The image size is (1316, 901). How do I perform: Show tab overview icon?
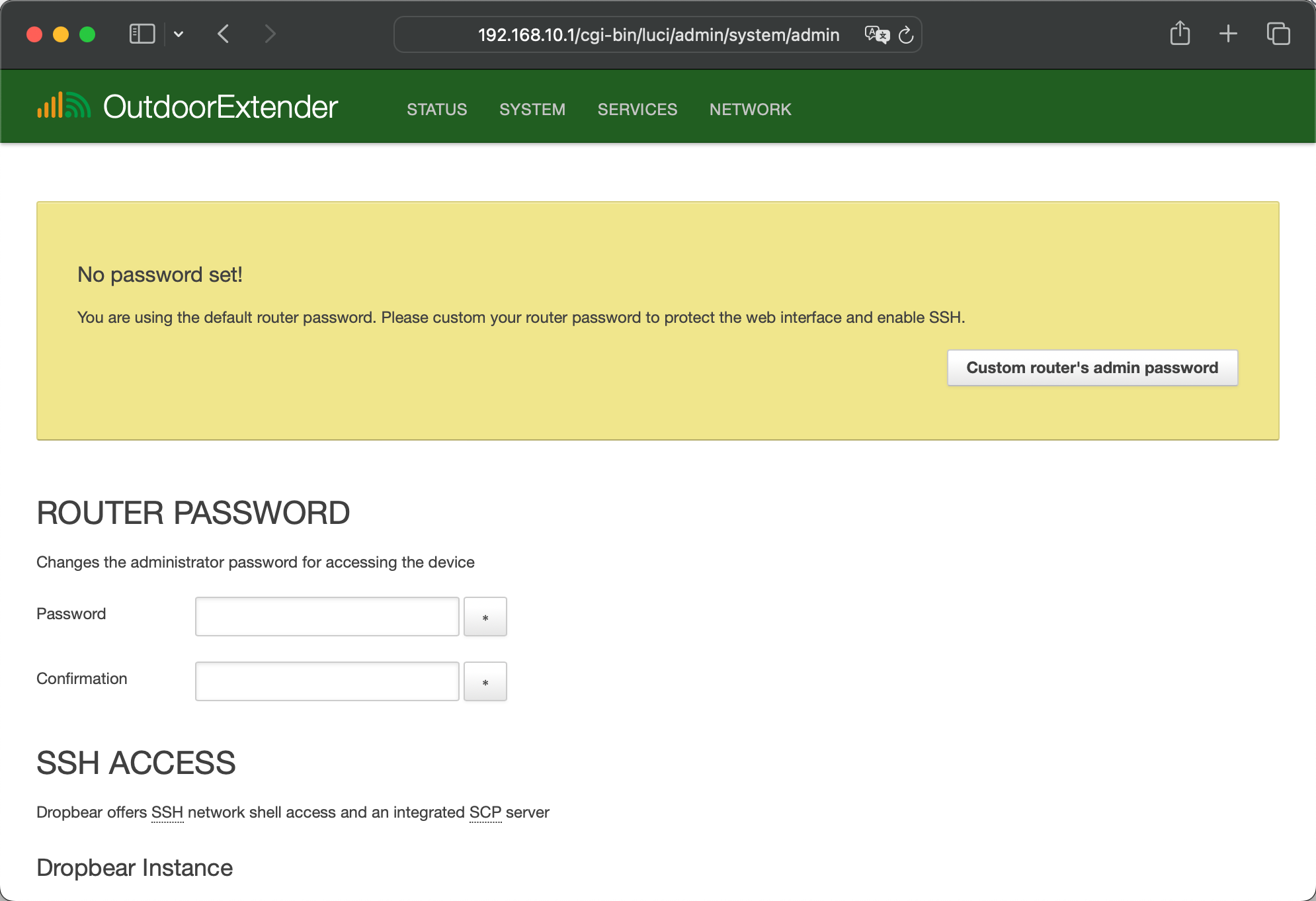pos(1278,34)
